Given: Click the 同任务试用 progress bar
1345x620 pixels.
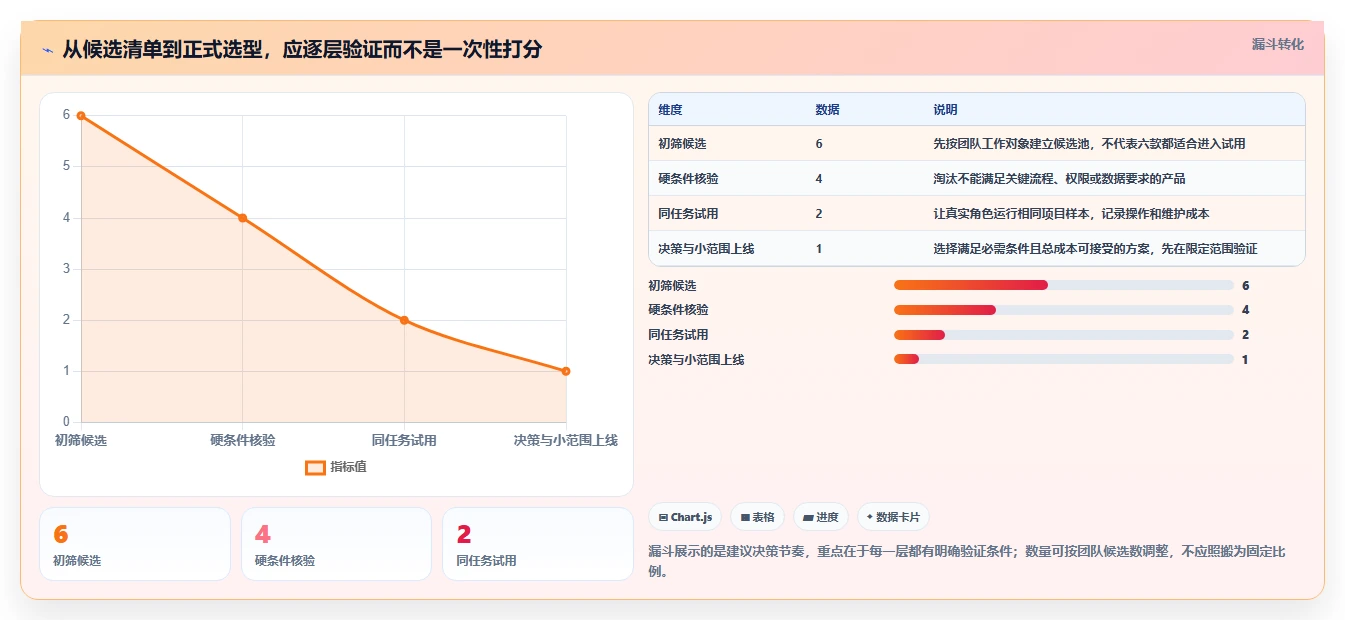Looking at the screenshot, I should (1063, 335).
